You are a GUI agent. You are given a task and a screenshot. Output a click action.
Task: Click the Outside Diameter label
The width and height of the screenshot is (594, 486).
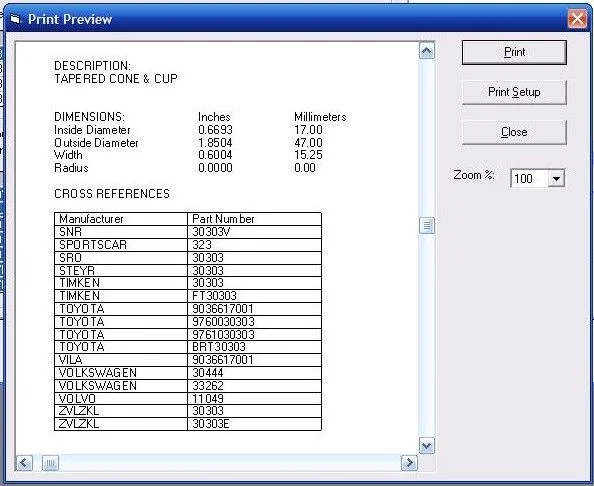point(96,143)
